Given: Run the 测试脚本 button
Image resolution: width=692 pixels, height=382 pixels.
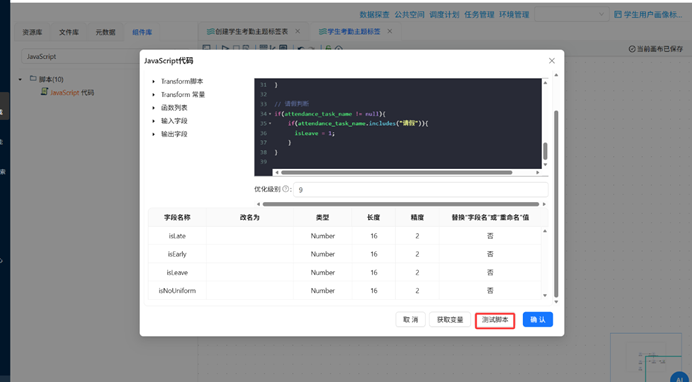Looking at the screenshot, I should [495, 320].
